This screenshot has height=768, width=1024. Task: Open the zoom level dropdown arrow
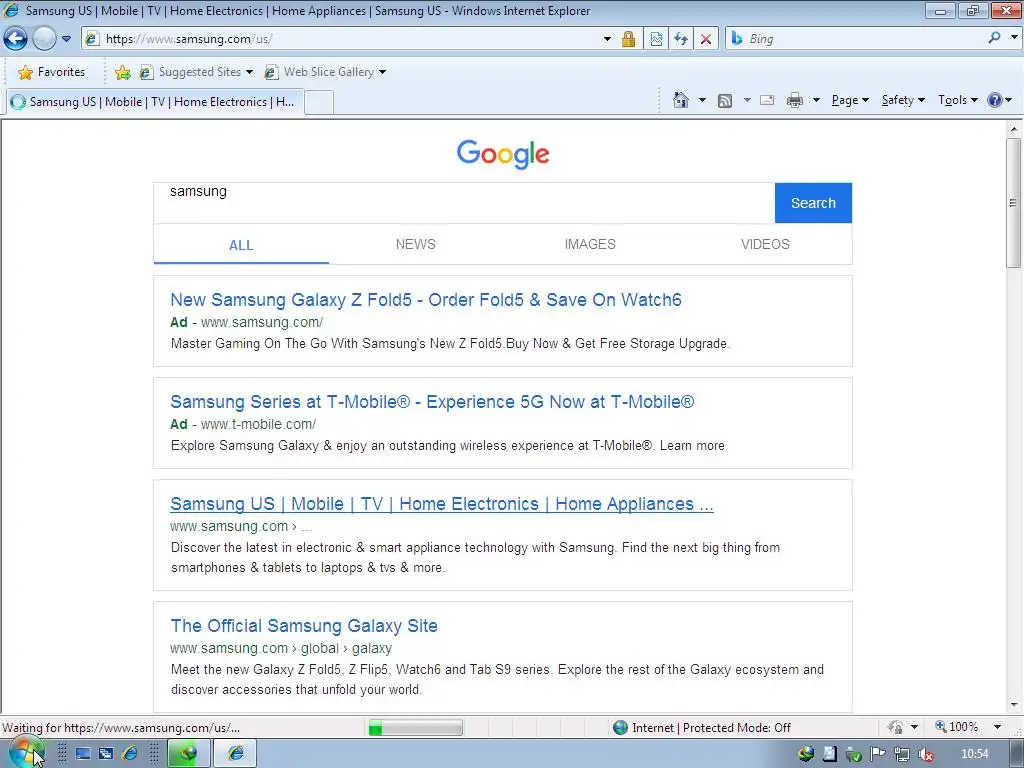pyautogui.click(x=997, y=727)
